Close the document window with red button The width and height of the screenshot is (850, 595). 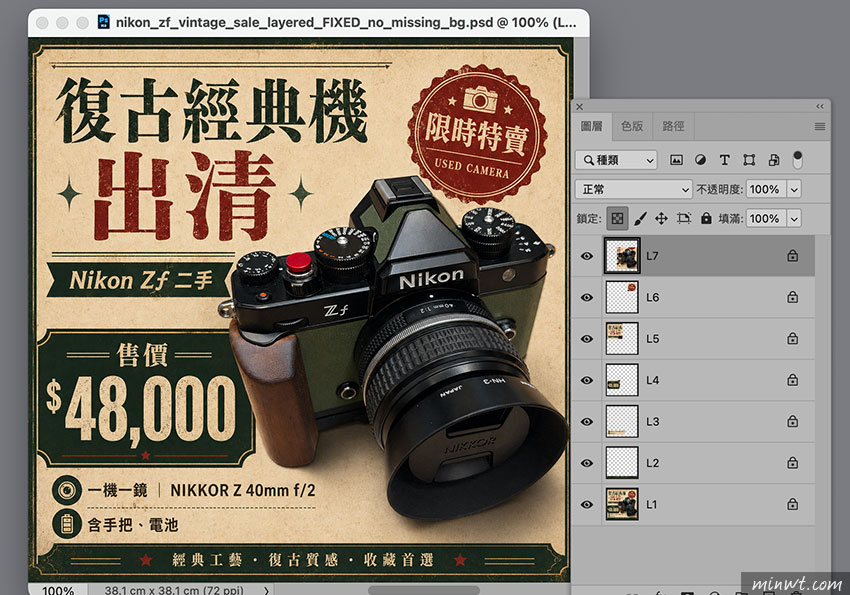point(42,22)
